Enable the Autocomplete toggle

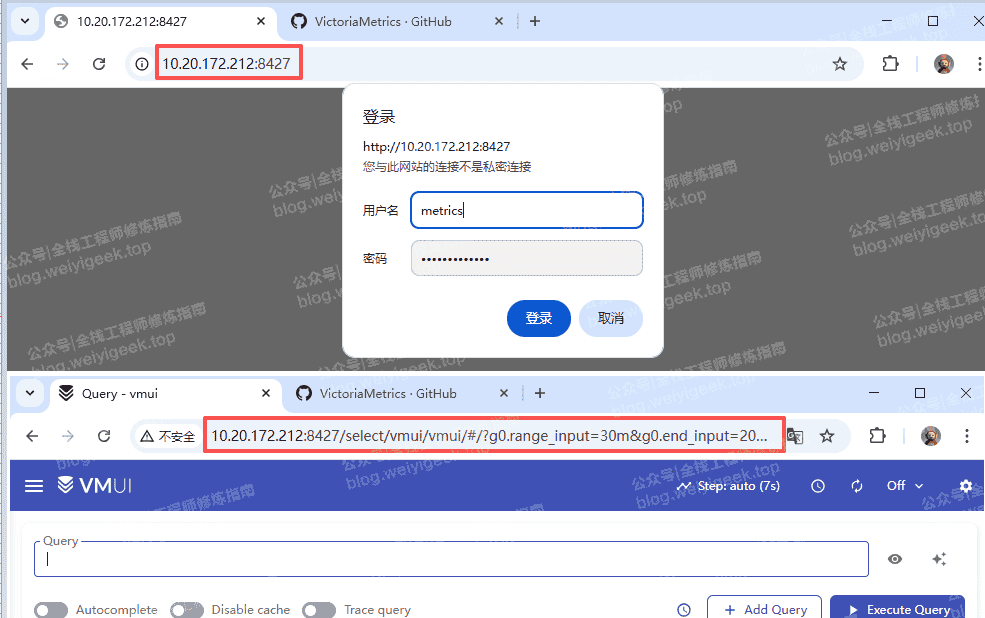coord(51,610)
